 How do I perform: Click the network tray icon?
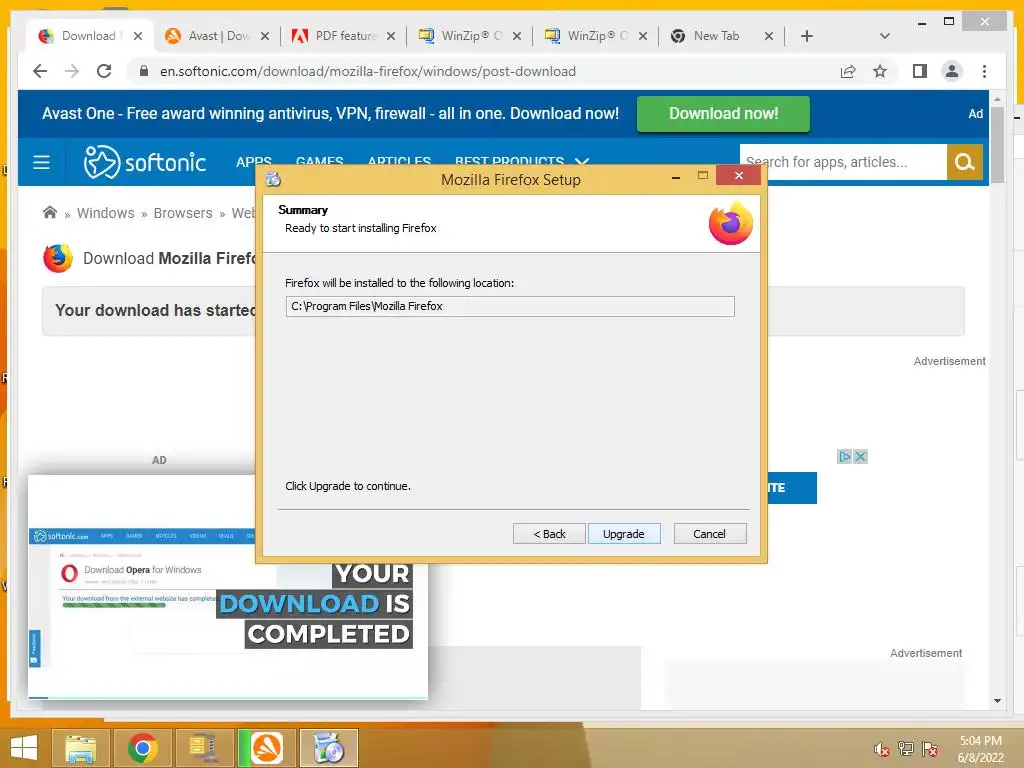coord(906,748)
